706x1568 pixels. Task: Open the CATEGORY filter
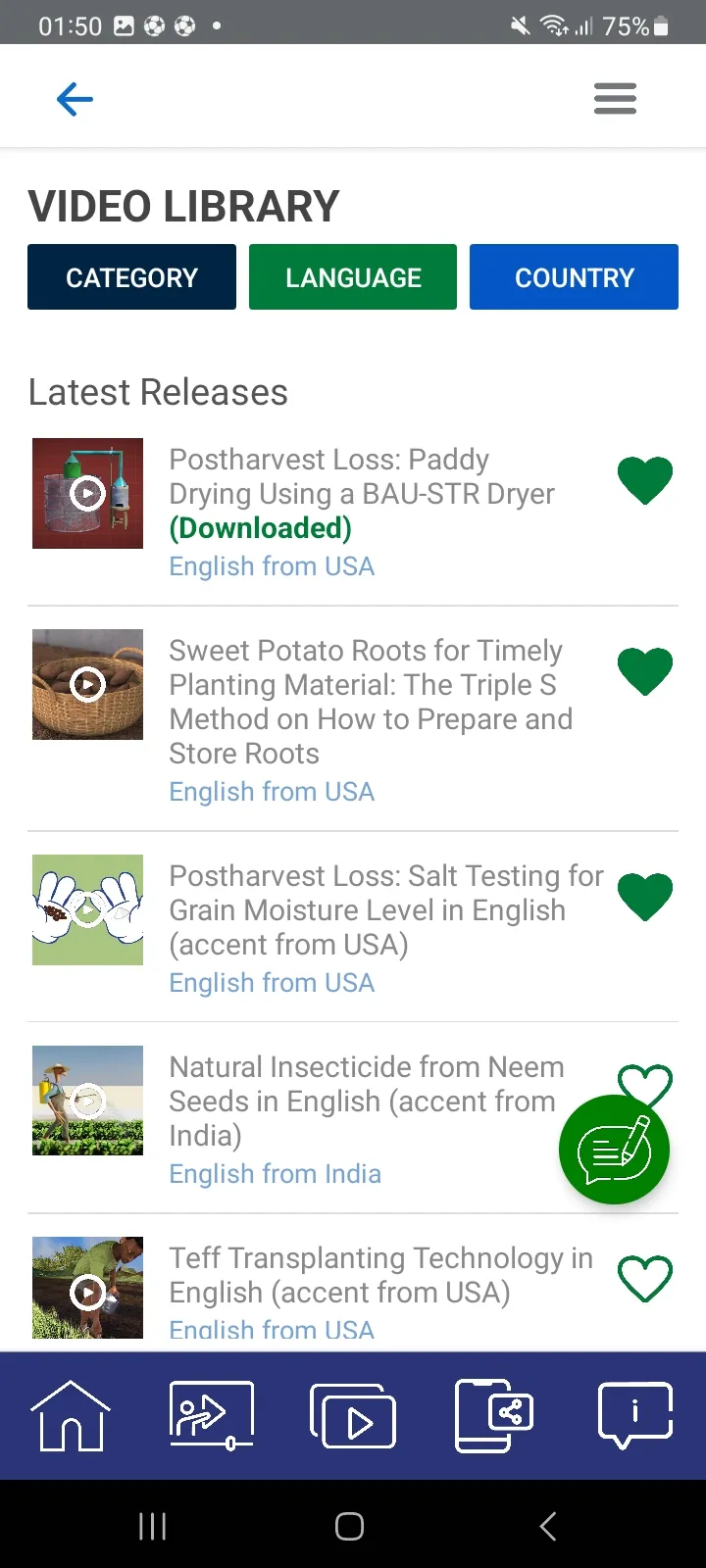click(131, 277)
